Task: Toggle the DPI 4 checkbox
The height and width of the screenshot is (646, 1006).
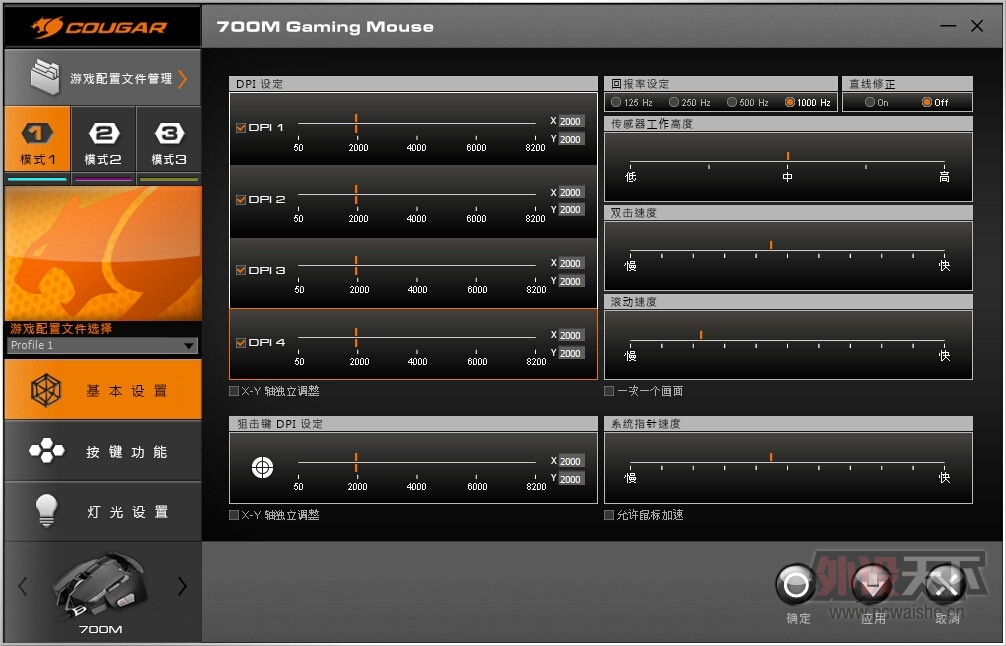Action: (x=241, y=343)
